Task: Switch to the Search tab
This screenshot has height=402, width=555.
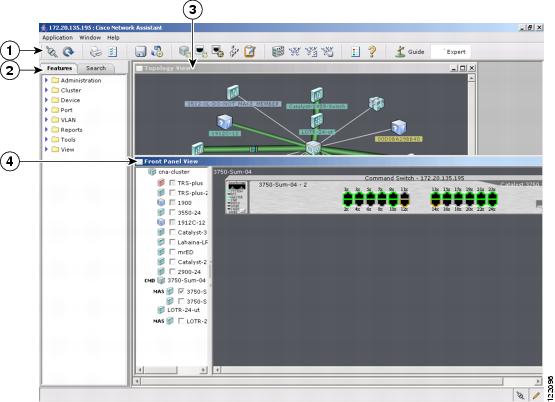Action: (x=96, y=68)
